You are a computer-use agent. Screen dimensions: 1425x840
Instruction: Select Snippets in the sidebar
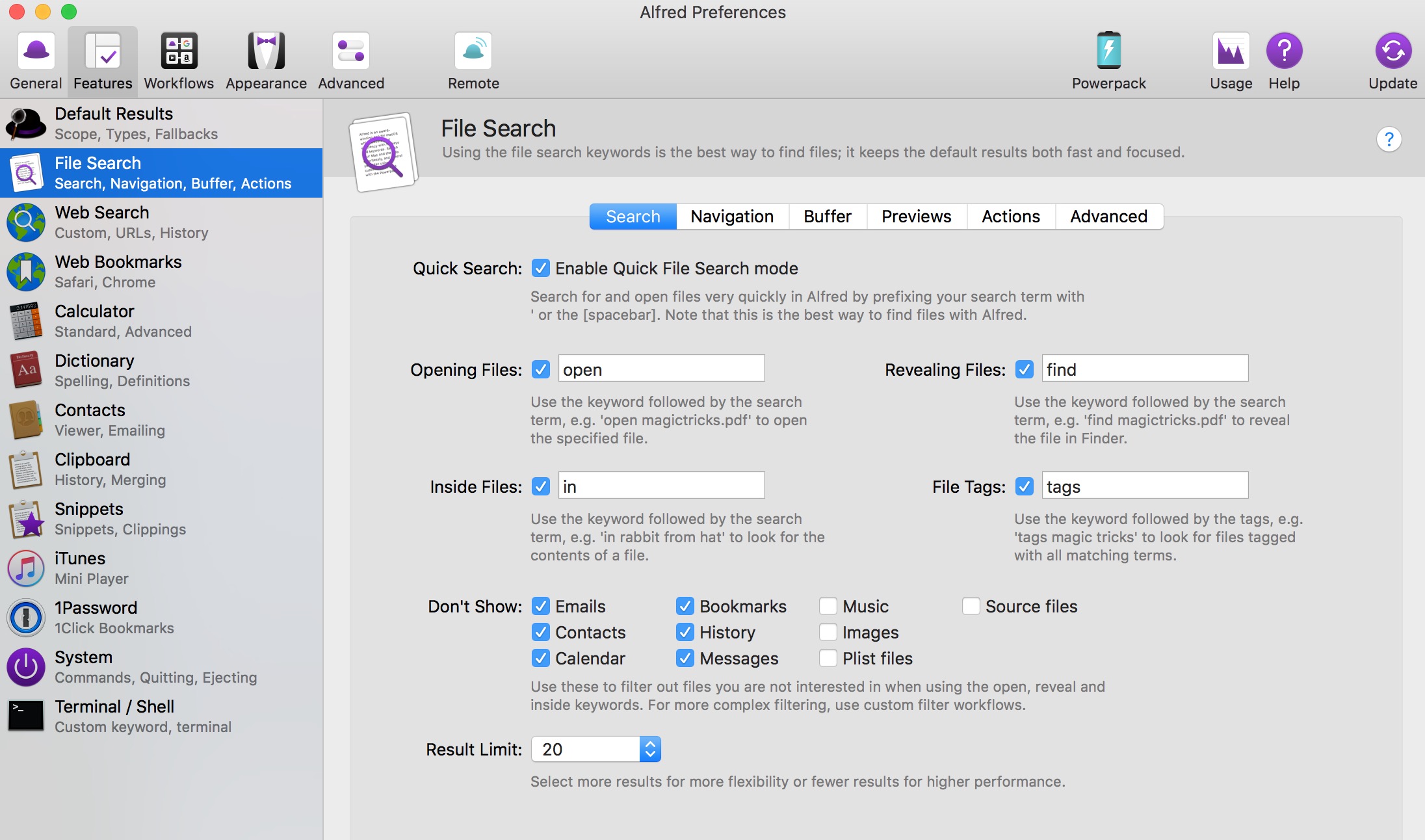(161, 519)
